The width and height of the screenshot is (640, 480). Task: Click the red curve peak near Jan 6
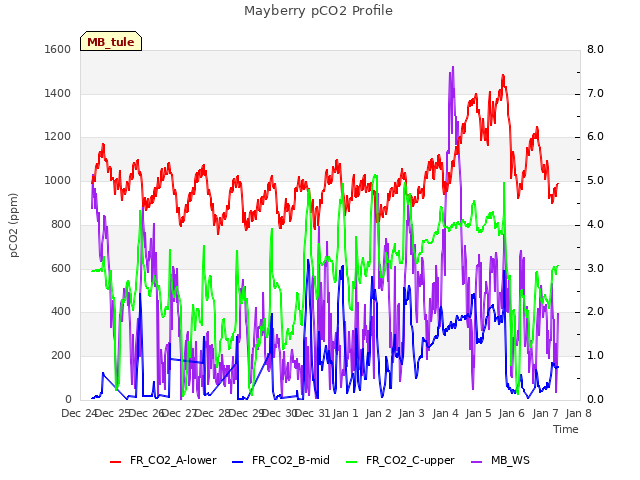(x=503, y=76)
